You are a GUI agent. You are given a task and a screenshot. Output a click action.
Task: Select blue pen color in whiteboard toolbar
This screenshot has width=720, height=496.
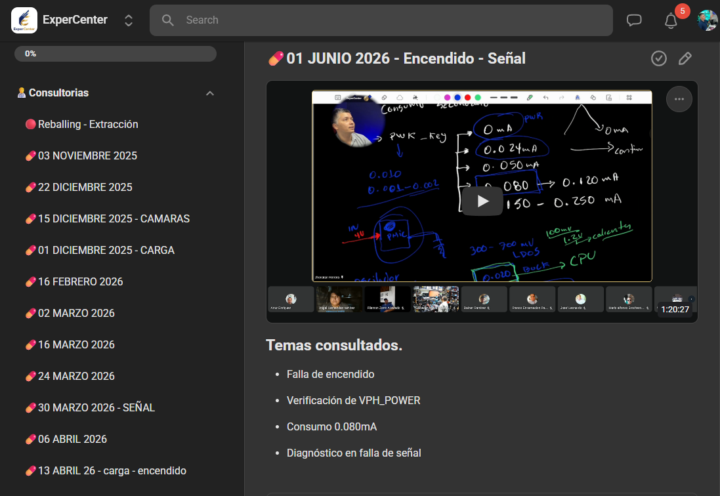tap(457, 97)
